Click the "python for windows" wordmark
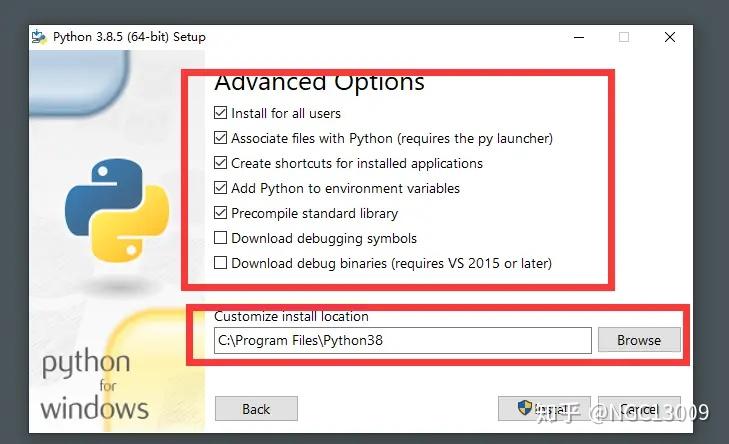 click(x=95, y=385)
